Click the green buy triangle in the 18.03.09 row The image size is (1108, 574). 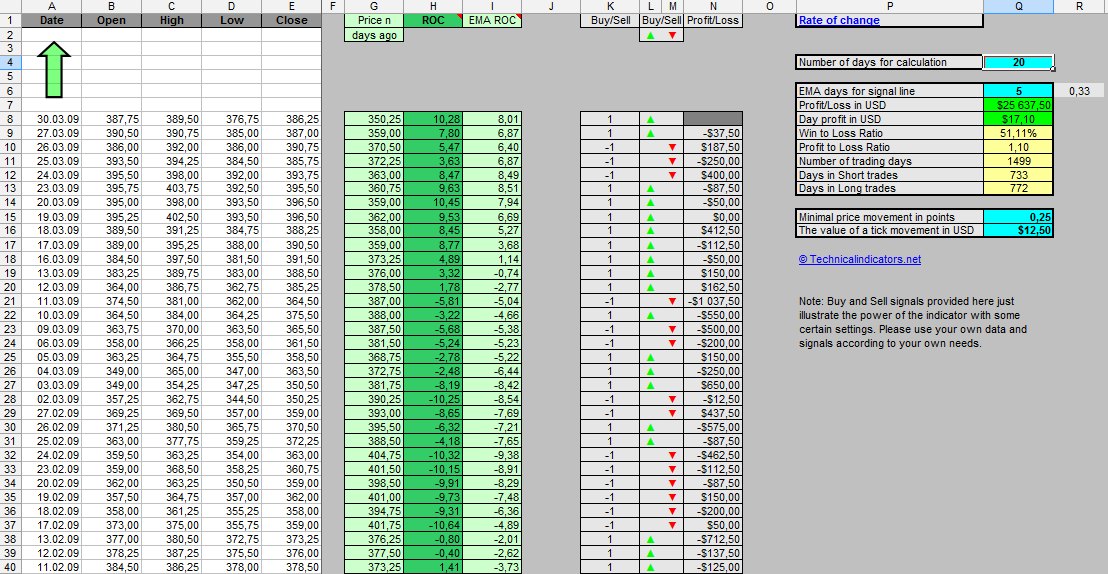point(650,230)
